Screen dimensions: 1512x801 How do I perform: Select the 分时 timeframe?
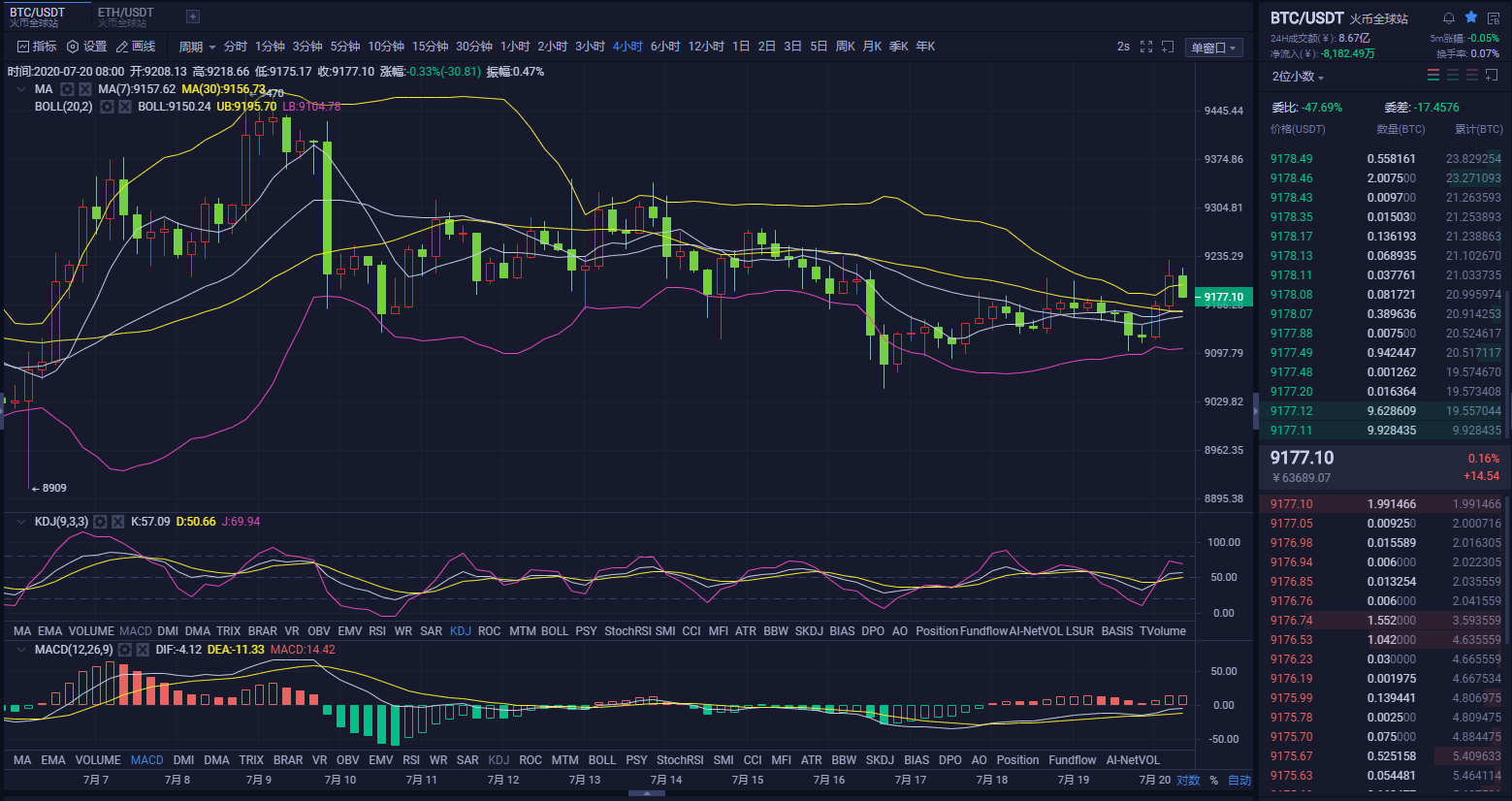(236, 47)
